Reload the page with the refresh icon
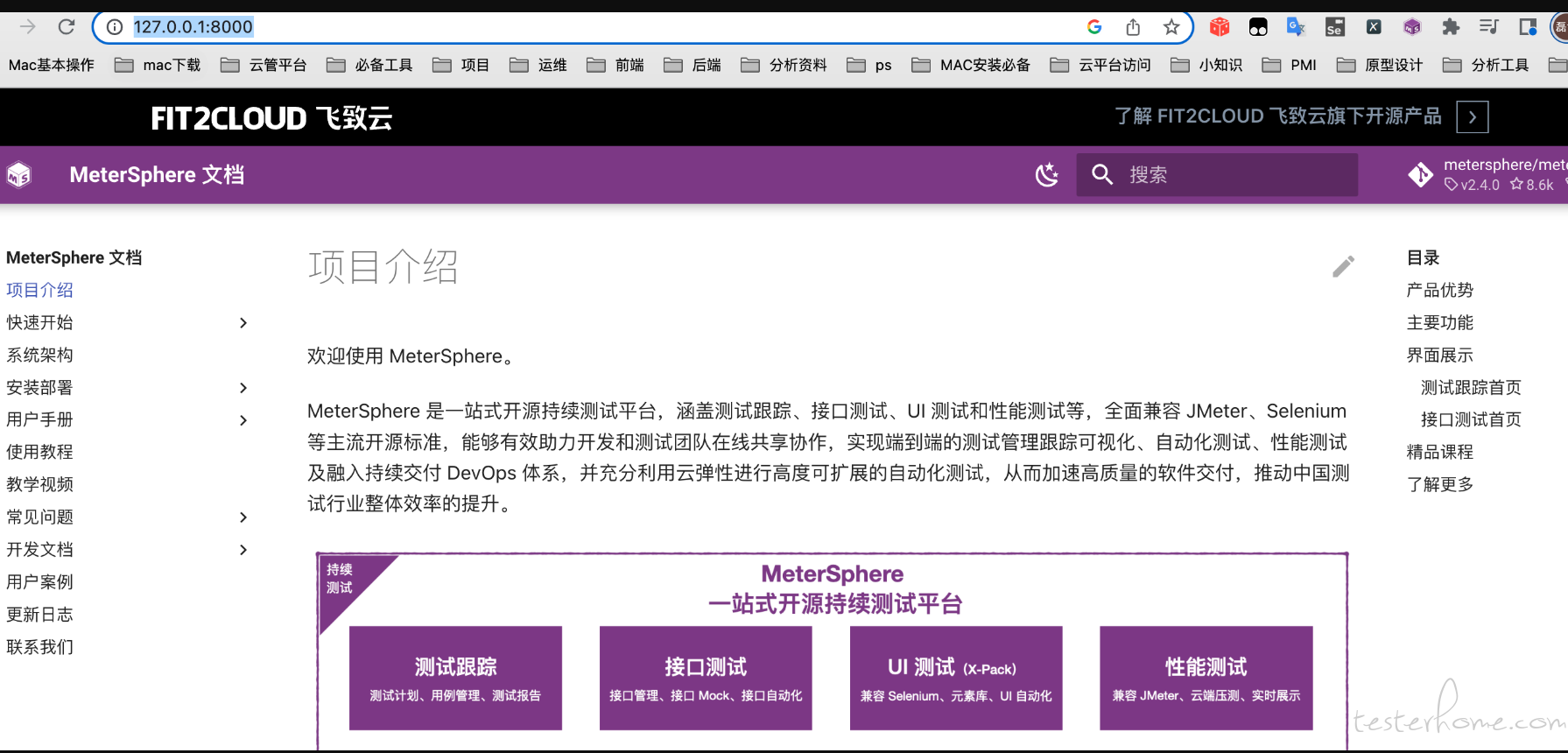This screenshot has height=753, width=1568. point(67,27)
